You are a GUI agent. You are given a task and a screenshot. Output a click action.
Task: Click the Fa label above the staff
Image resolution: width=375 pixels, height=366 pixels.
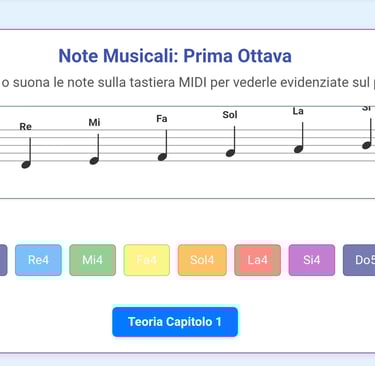coord(162,119)
